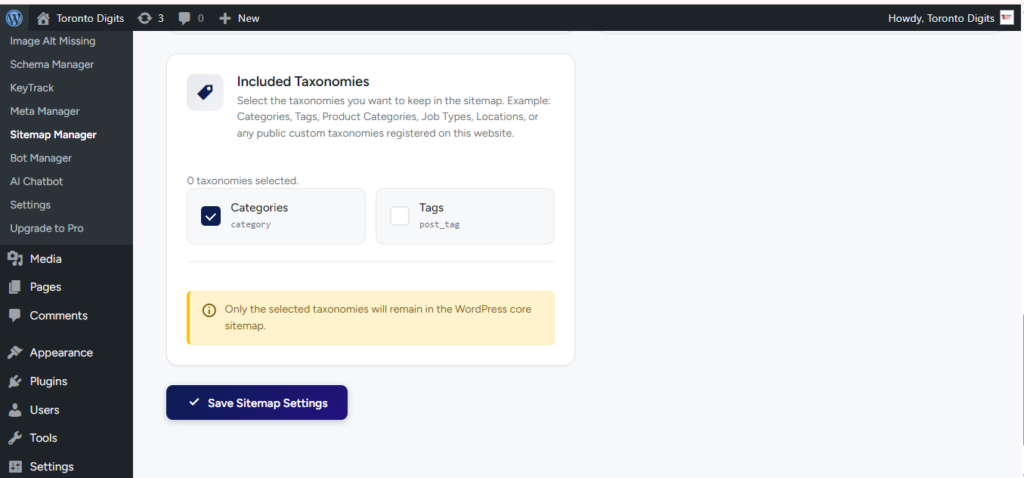Click the plus New icon
This screenshot has width=1024, height=478.
click(x=225, y=18)
